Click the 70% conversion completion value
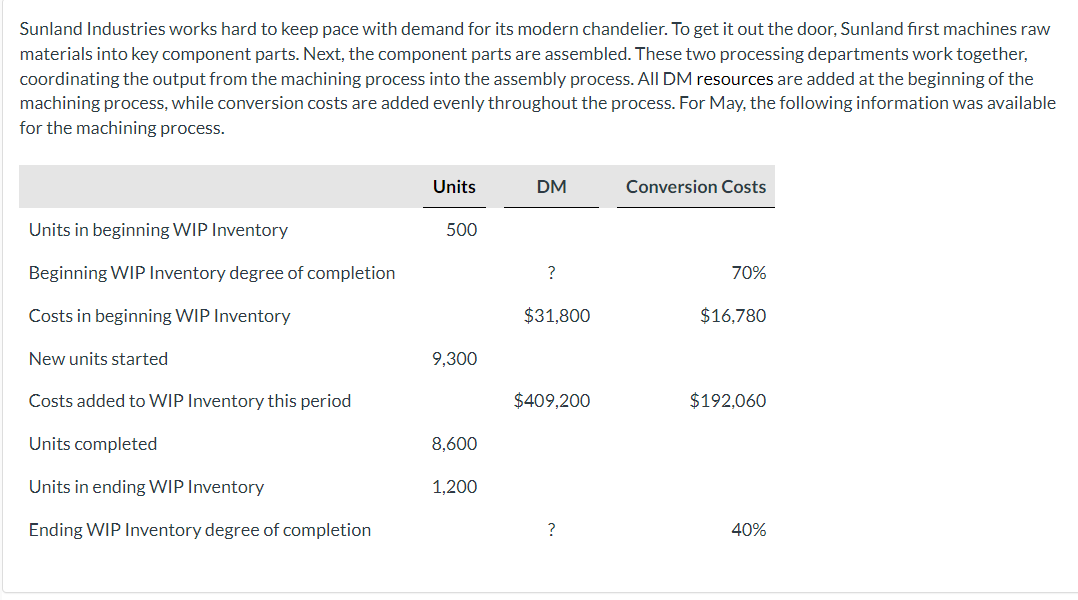Viewport: 1078px width, 600px height. (x=749, y=273)
